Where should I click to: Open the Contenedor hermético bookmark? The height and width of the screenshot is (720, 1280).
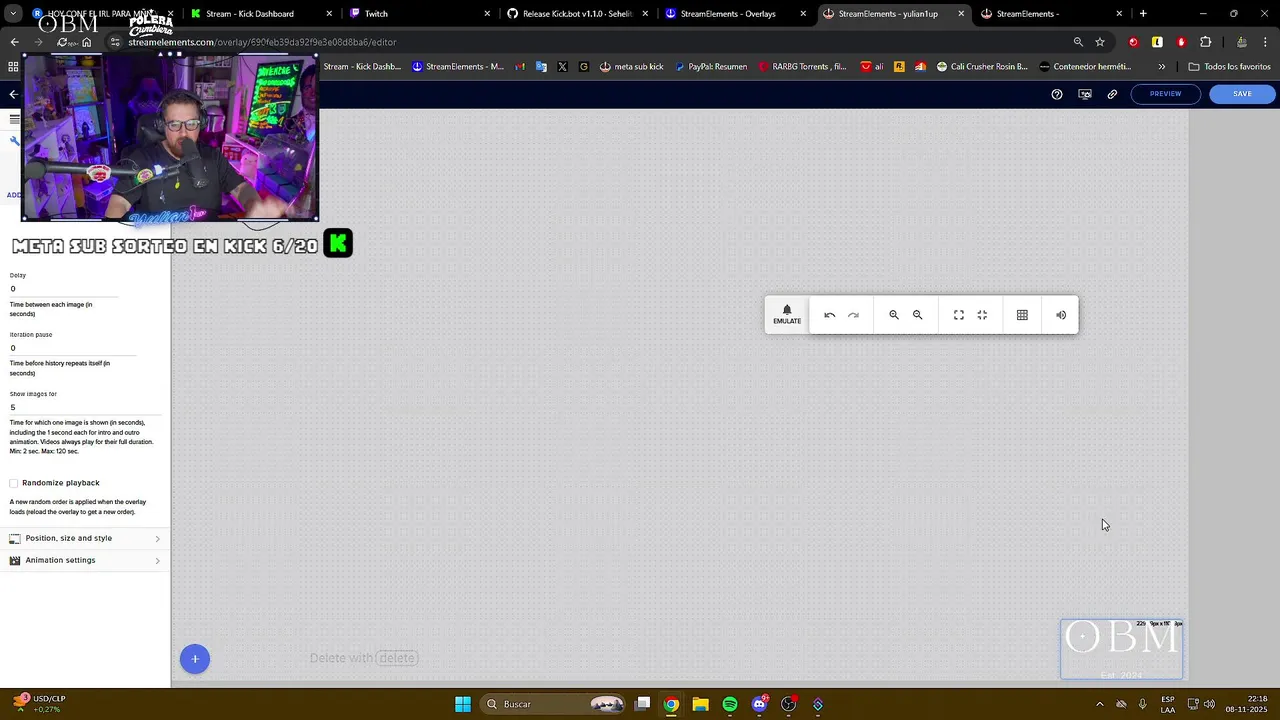click(x=1085, y=67)
